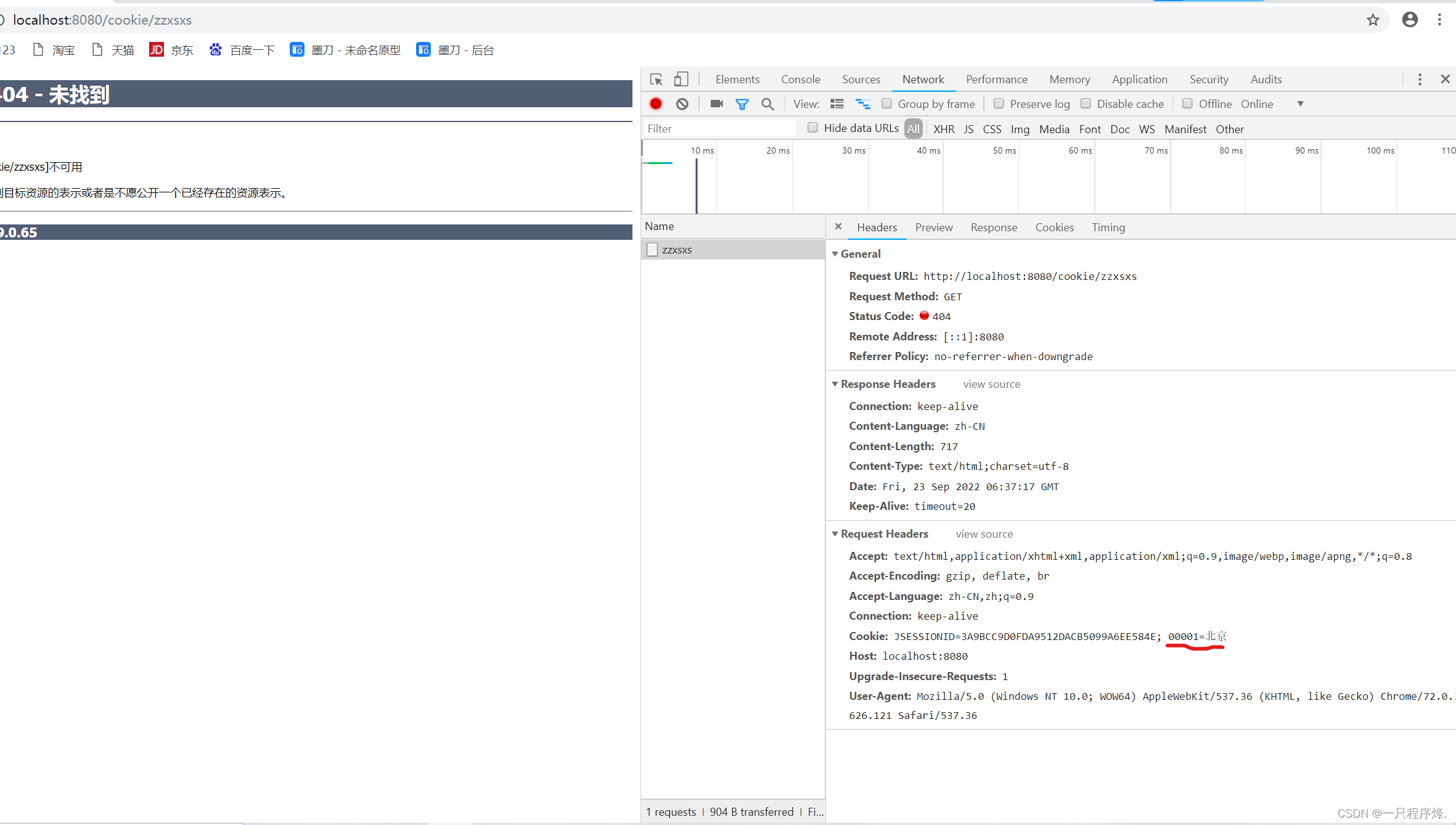Select the XHR filter type

(x=943, y=129)
